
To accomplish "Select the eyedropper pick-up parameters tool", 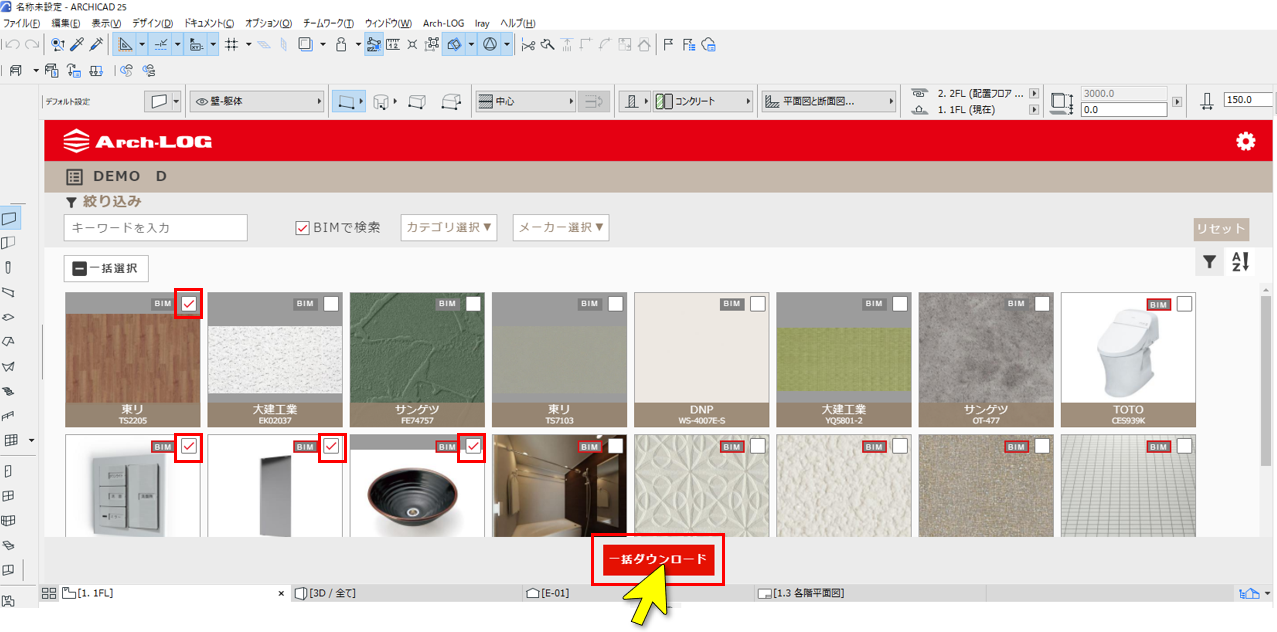I will (x=76, y=44).
